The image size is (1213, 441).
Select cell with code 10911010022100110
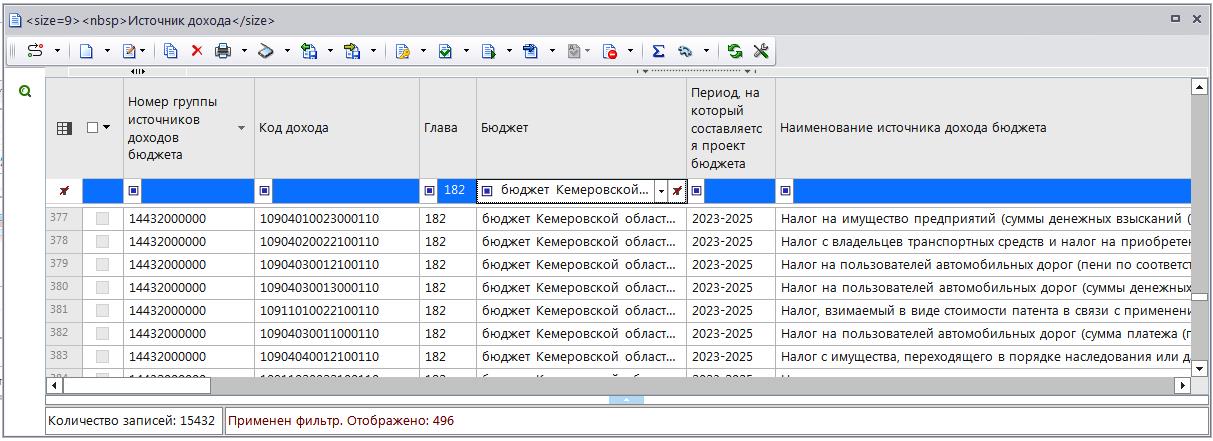337,310
